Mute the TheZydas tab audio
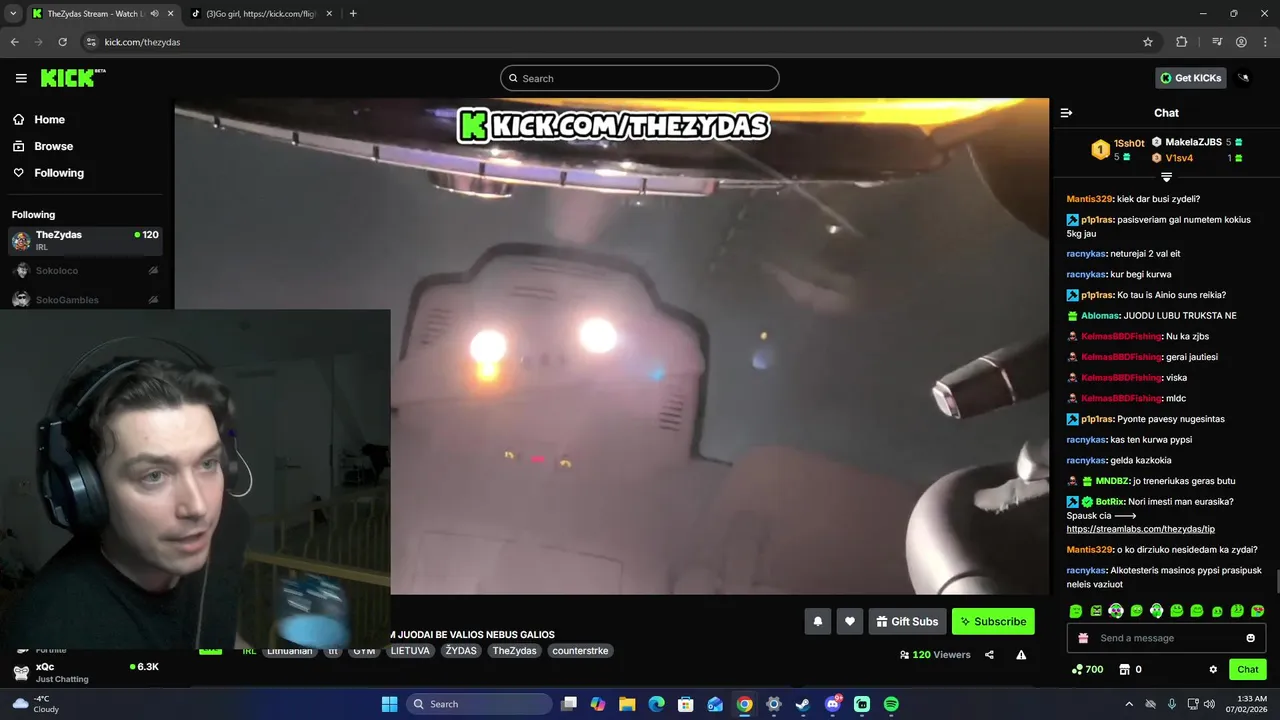Image resolution: width=1280 pixels, height=720 pixels. click(x=154, y=14)
